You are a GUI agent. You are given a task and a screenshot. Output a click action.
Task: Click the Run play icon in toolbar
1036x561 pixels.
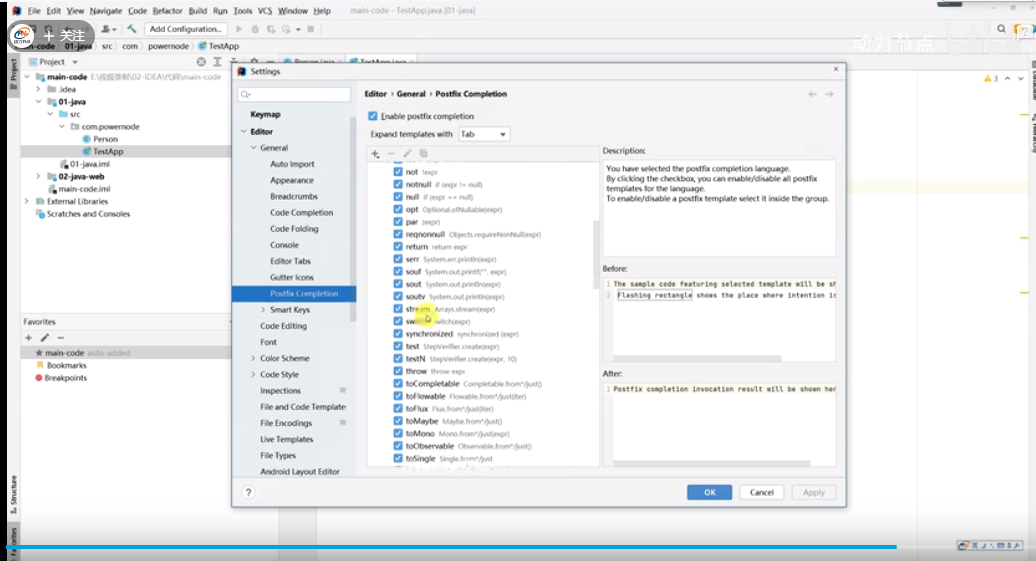point(239,29)
